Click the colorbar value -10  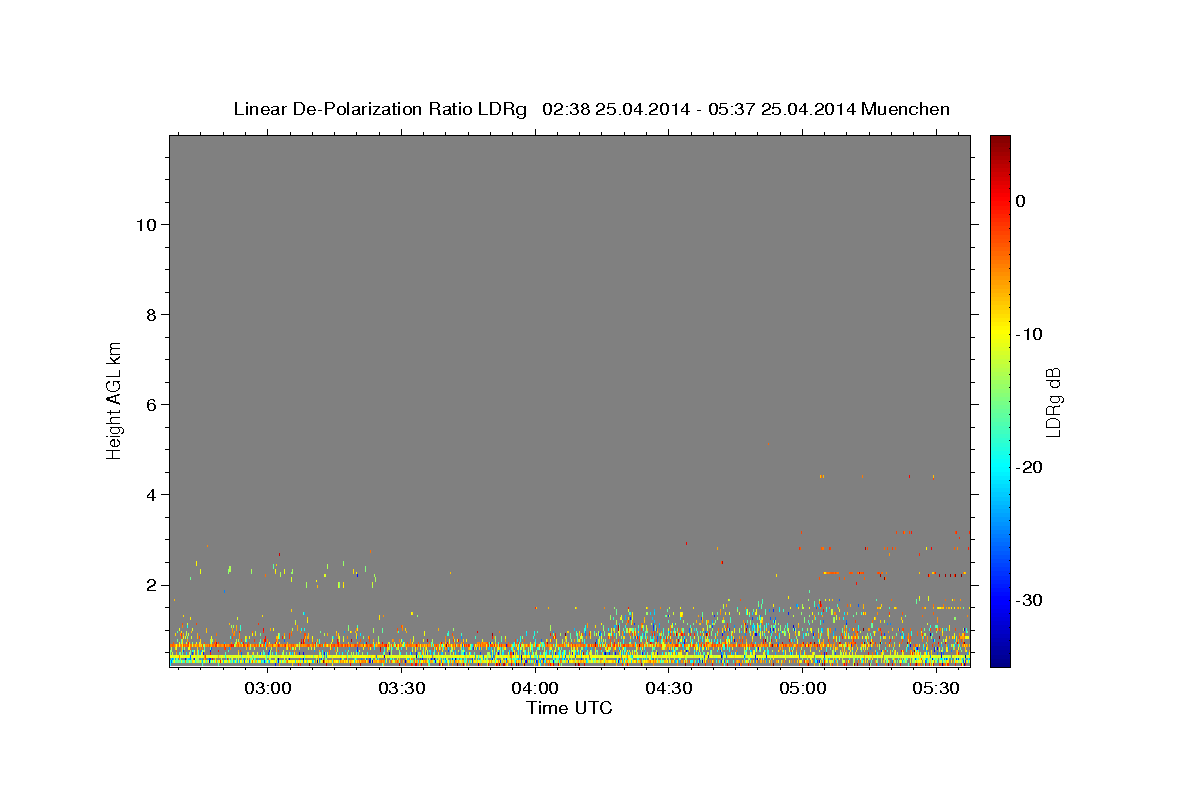[x=1030, y=334]
